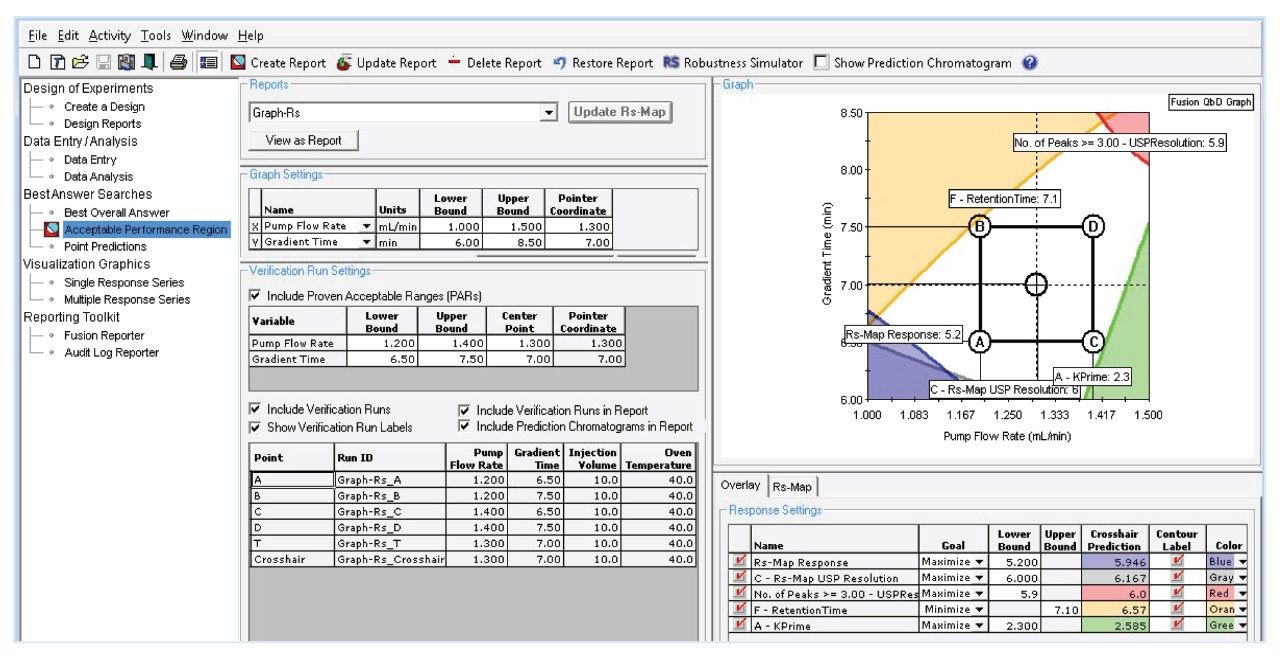Toggle Show Verification Run Labels checkbox
Image resolution: width=1280 pixels, height=661 pixels.
pos(256,427)
